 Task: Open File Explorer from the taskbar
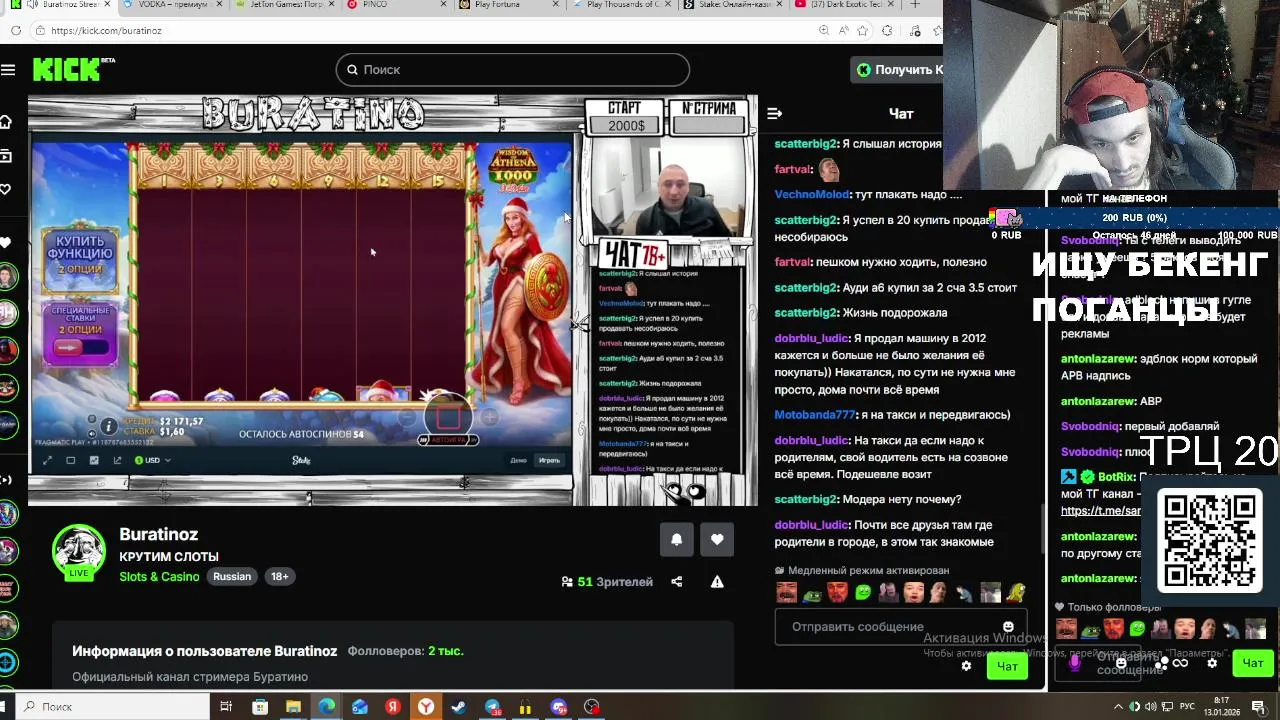click(x=293, y=707)
